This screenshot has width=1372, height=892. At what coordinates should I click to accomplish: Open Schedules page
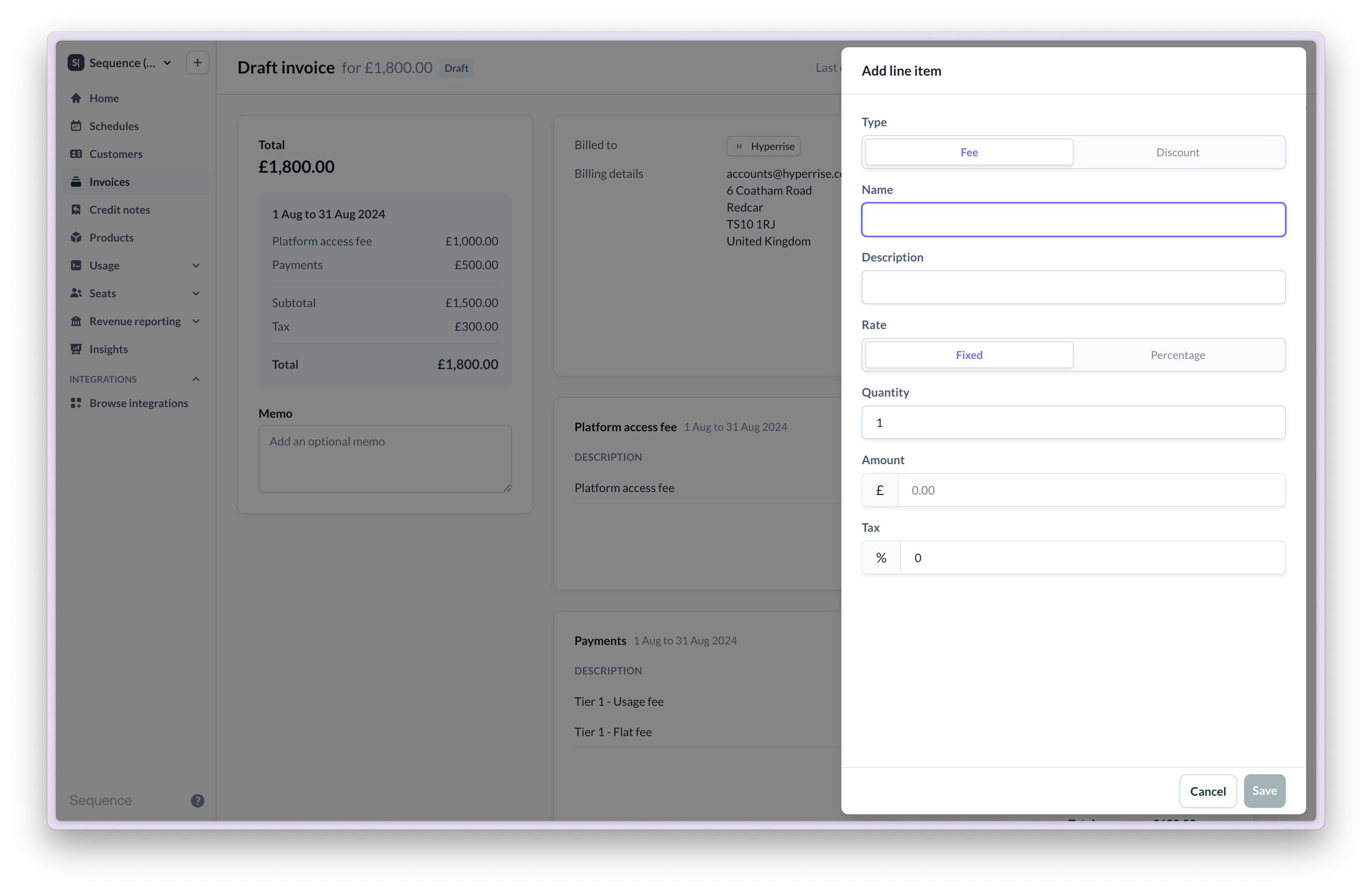(136, 125)
